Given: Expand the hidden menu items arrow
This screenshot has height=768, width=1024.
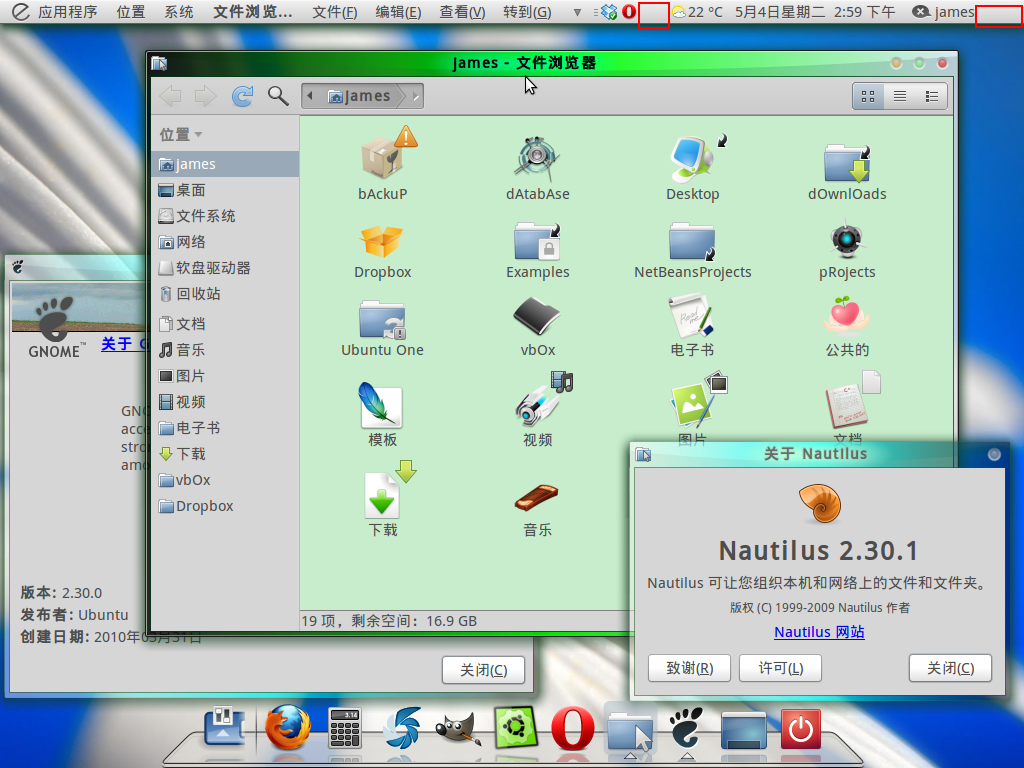Looking at the screenshot, I should 577,12.
